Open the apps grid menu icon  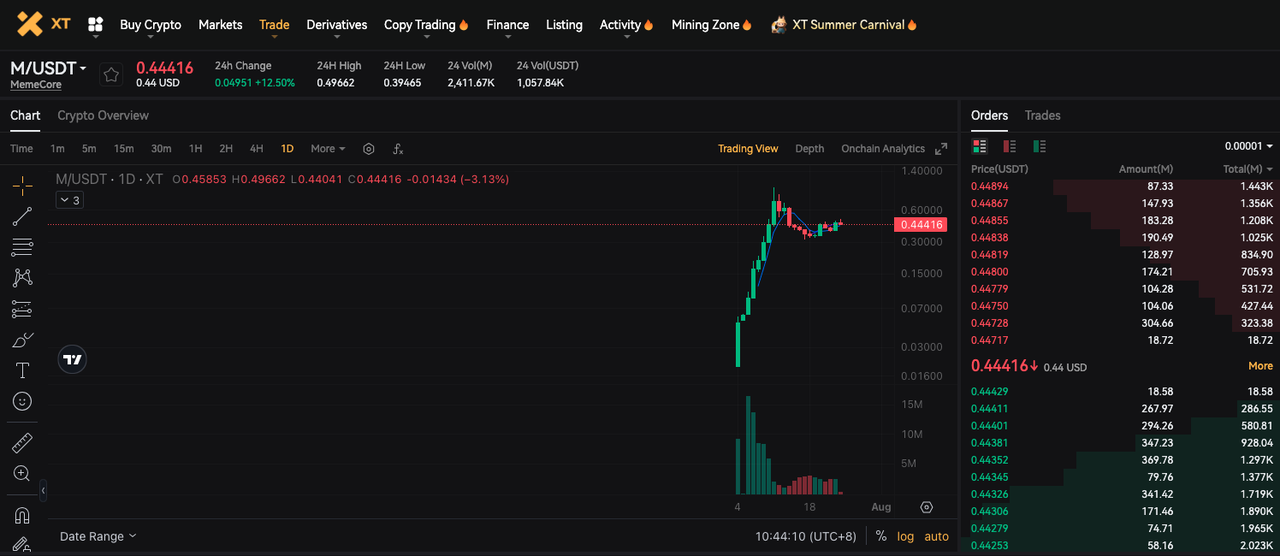pyautogui.click(x=96, y=24)
